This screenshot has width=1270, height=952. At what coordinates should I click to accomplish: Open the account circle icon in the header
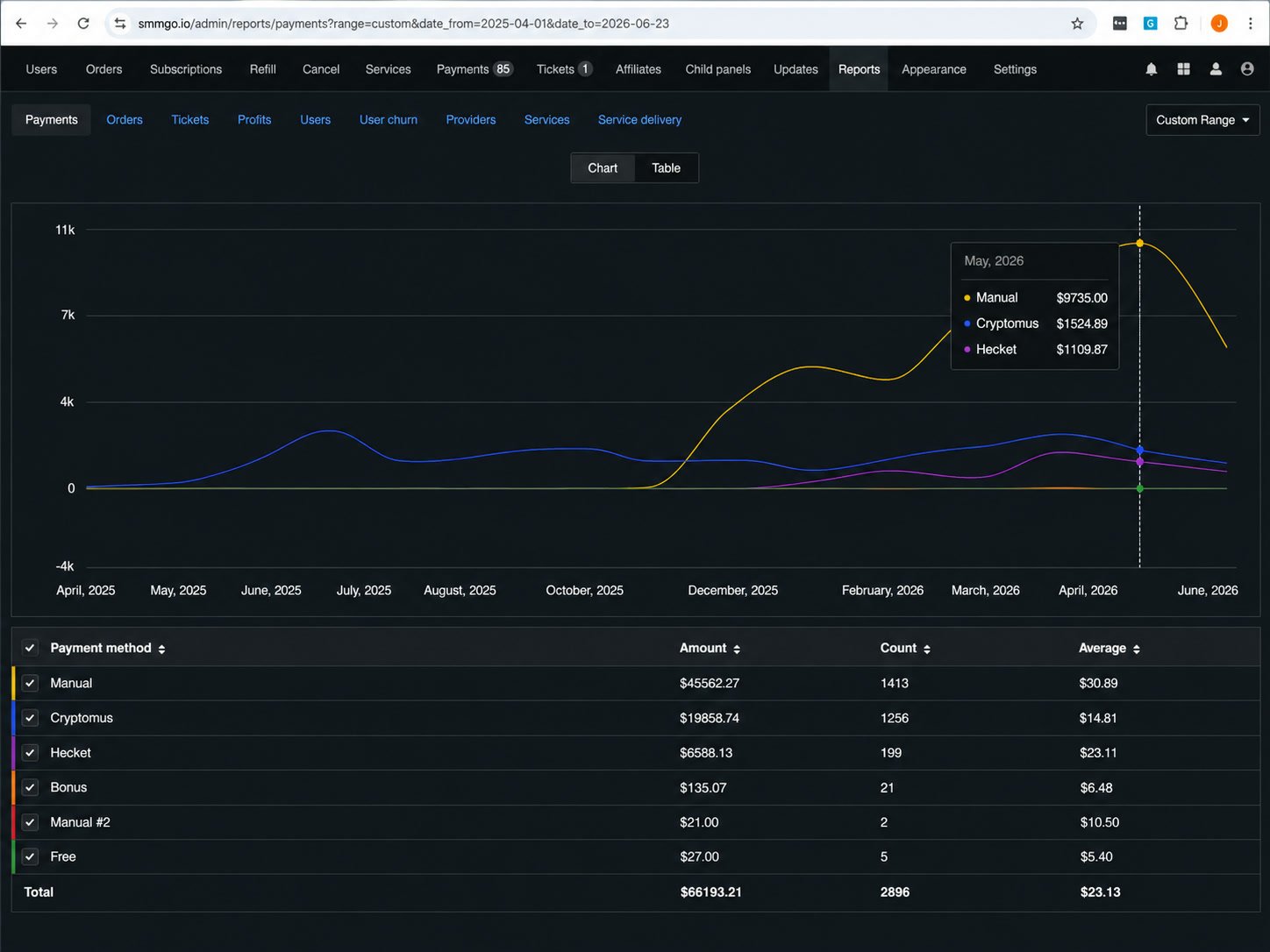point(1247,69)
